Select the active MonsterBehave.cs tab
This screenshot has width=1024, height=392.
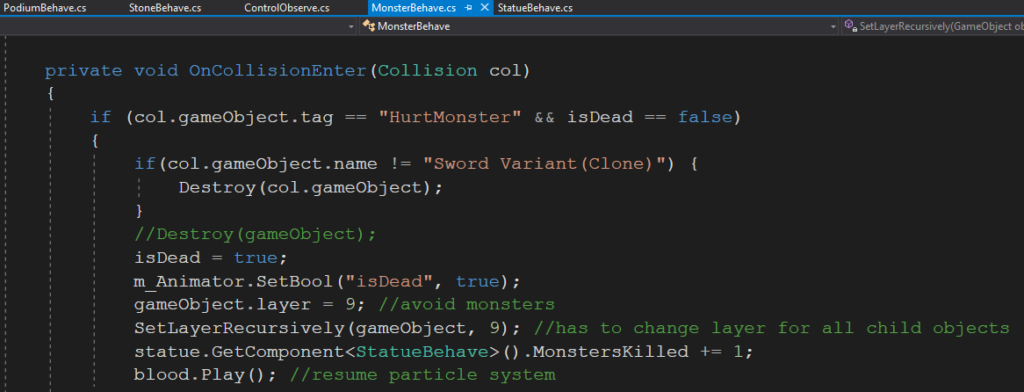[x=413, y=8]
